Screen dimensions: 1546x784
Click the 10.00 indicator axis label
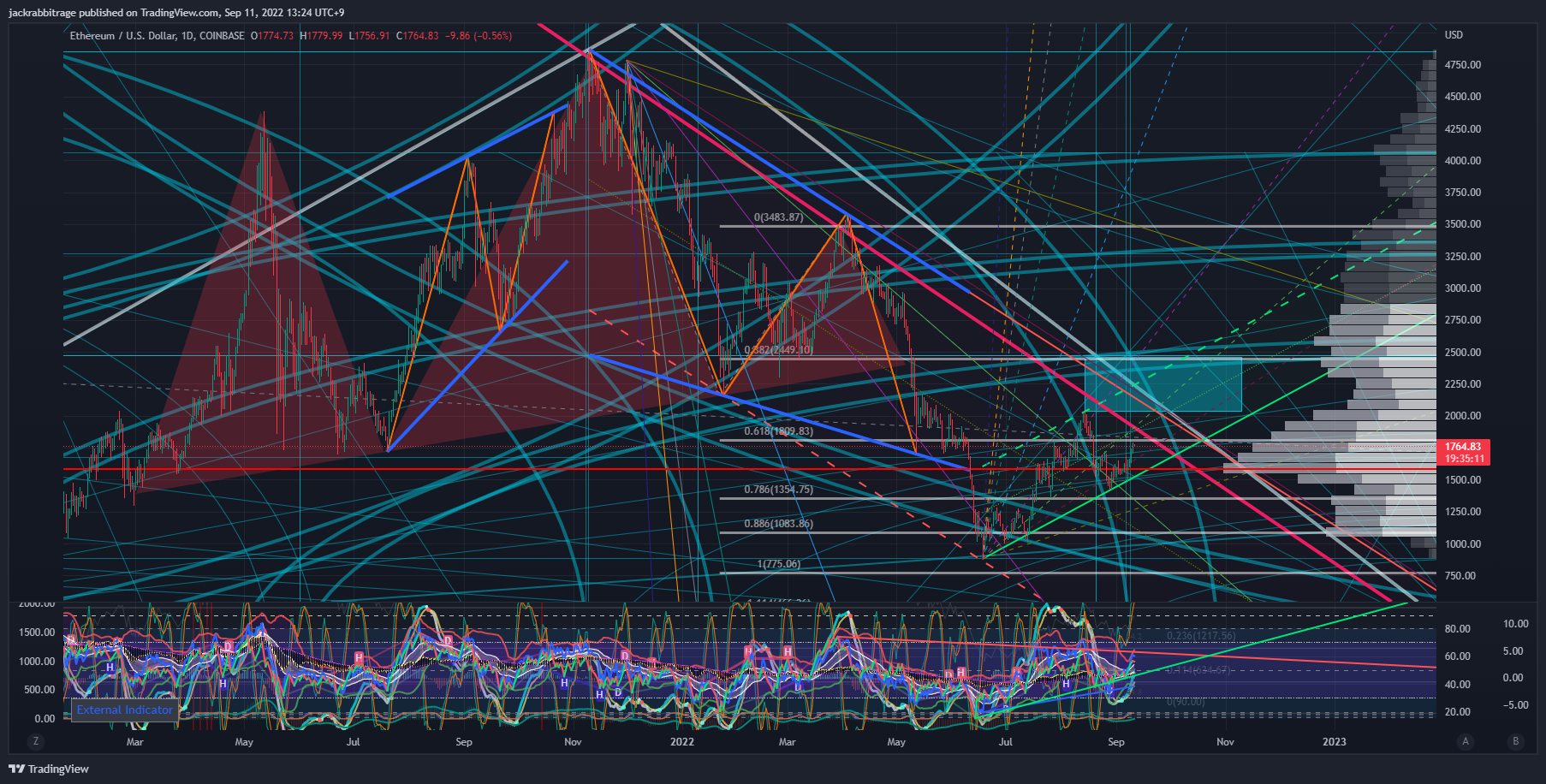click(1516, 624)
